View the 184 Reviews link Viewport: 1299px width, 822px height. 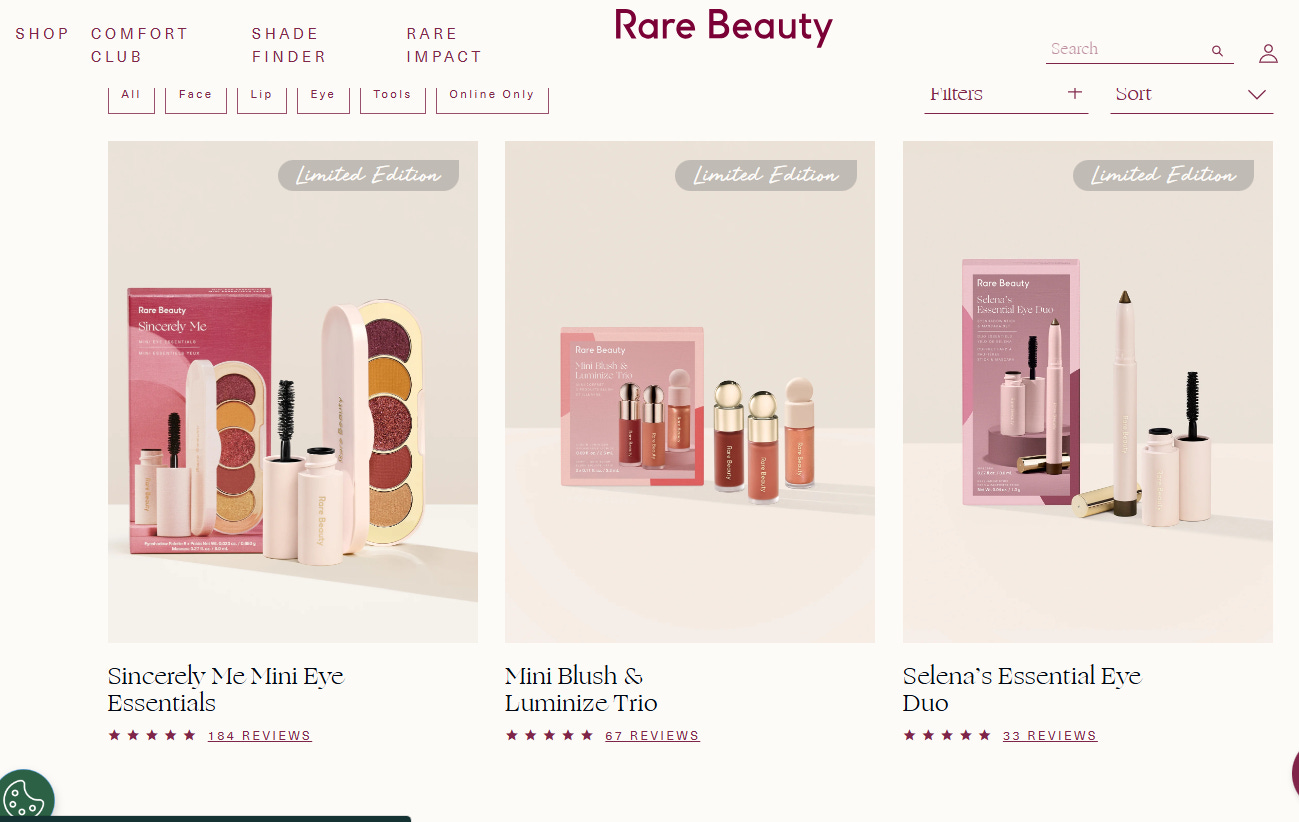pyautogui.click(x=260, y=736)
